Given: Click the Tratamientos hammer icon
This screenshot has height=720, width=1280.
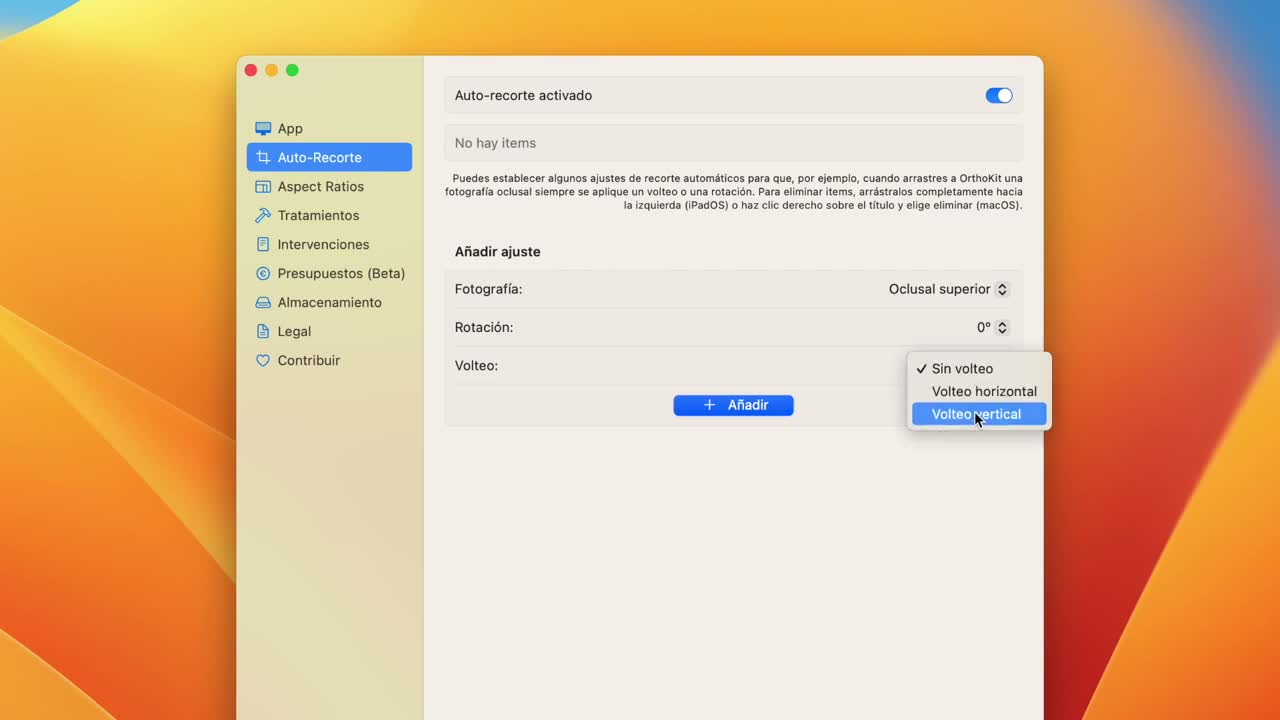Looking at the screenshot, I should tap(263, 215).
